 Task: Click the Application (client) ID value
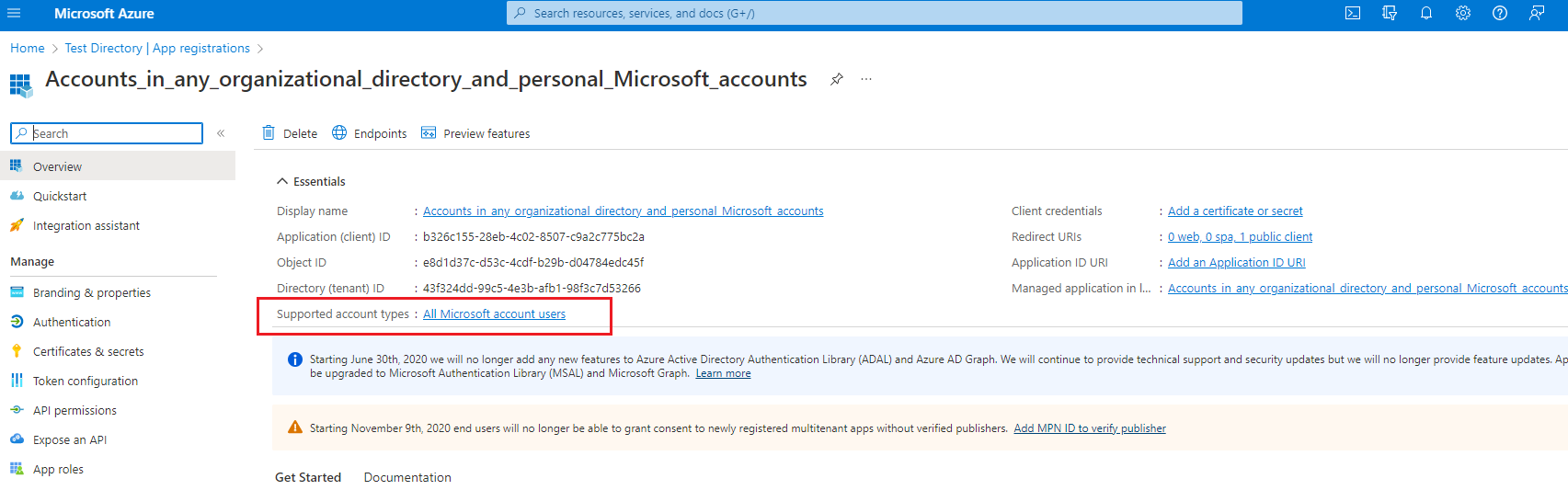tap(533, 236)
